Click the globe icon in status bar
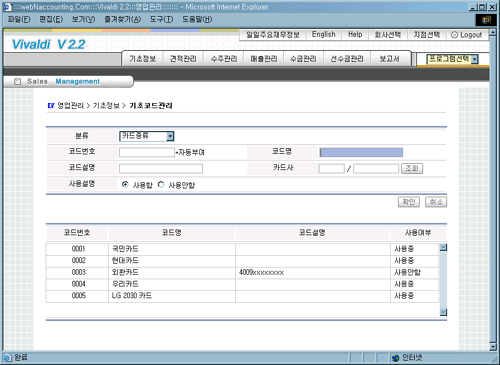This screenshot has height=365, width=500. (x=395, y=358)
